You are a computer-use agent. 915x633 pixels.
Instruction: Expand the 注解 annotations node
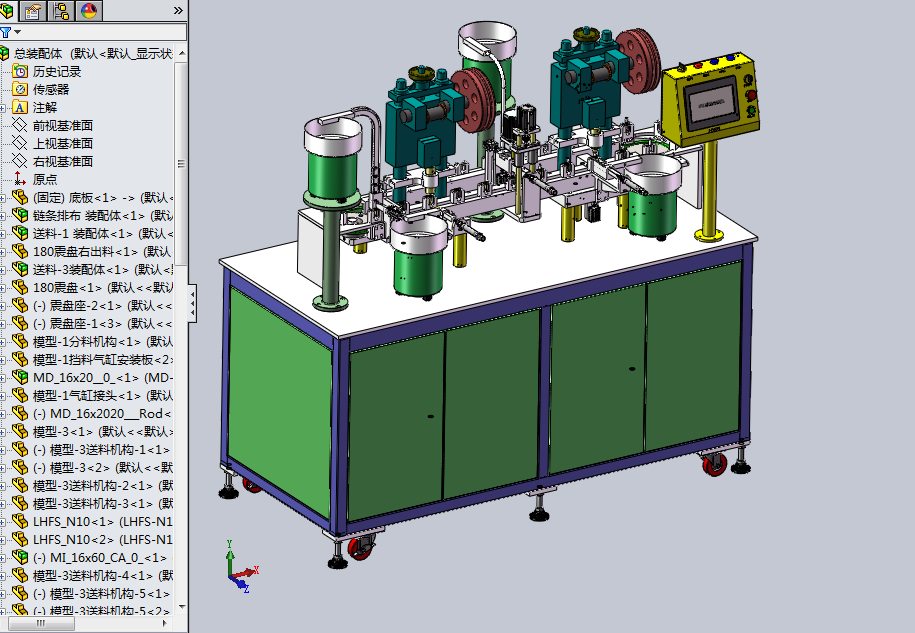pos(4,107)
